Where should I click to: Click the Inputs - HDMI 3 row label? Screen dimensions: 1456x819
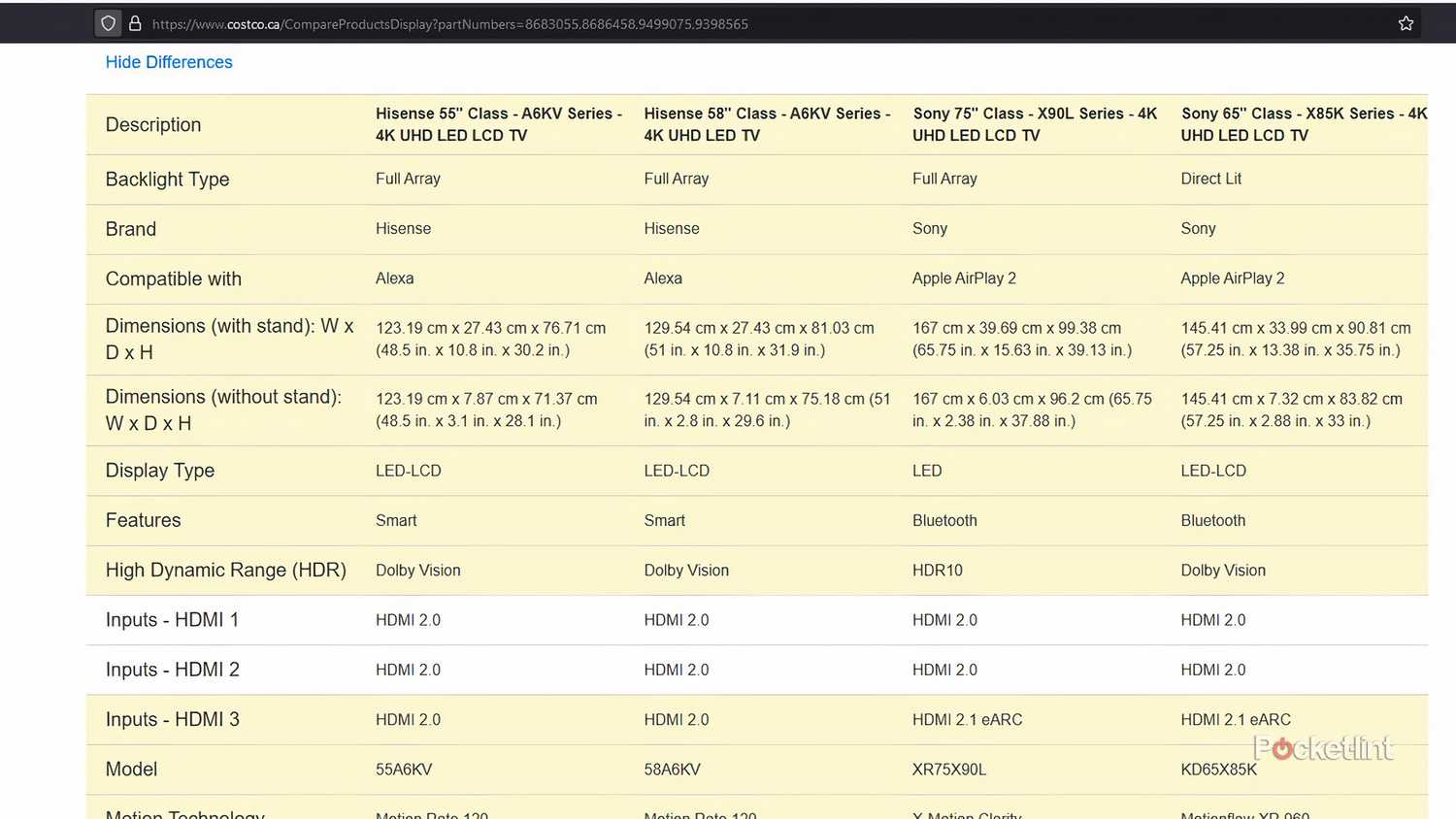click(x=173, y=719)
